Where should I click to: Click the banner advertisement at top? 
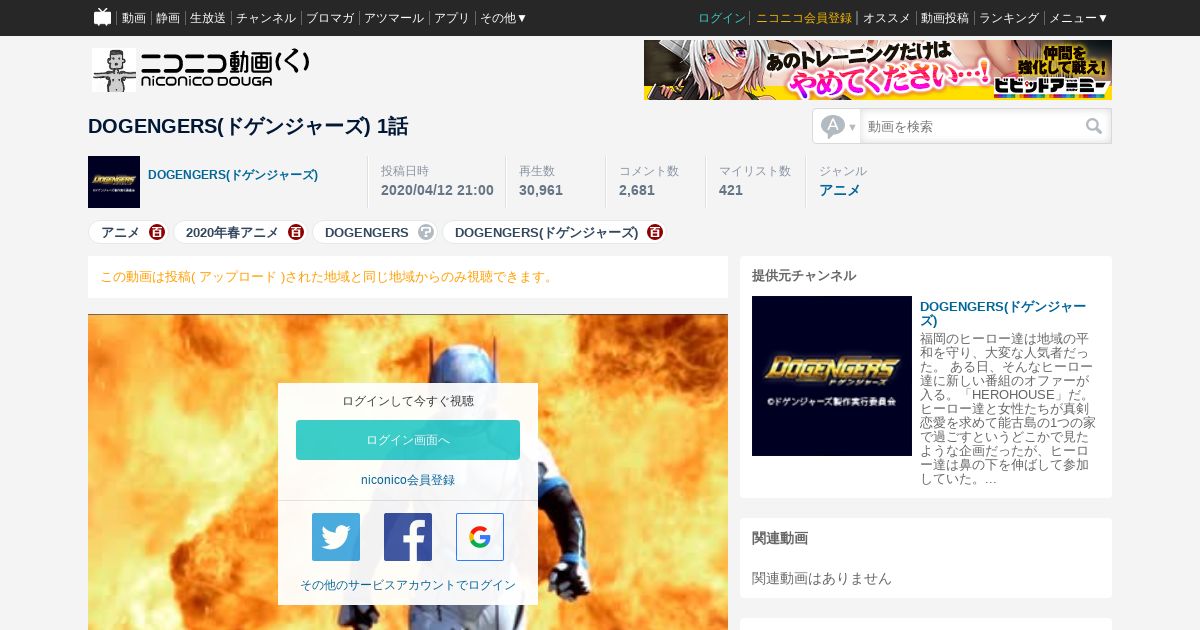click(x=878, y=70)
